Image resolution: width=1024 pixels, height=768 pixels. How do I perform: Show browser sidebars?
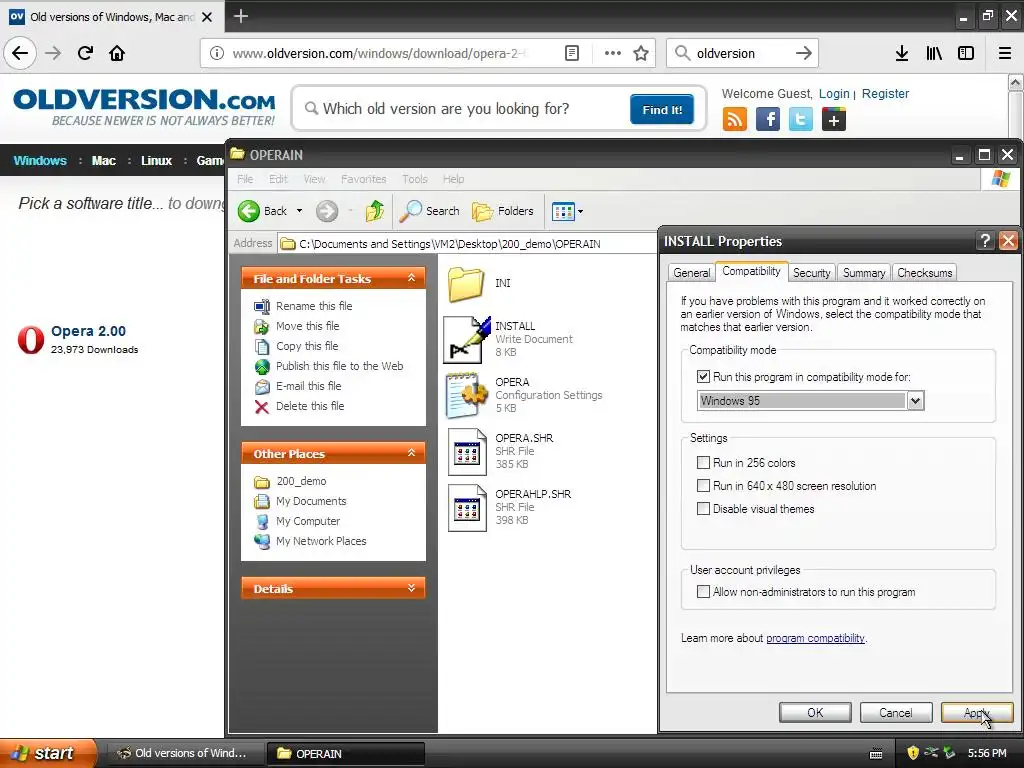pyautogui.click(x=966, y=53)
